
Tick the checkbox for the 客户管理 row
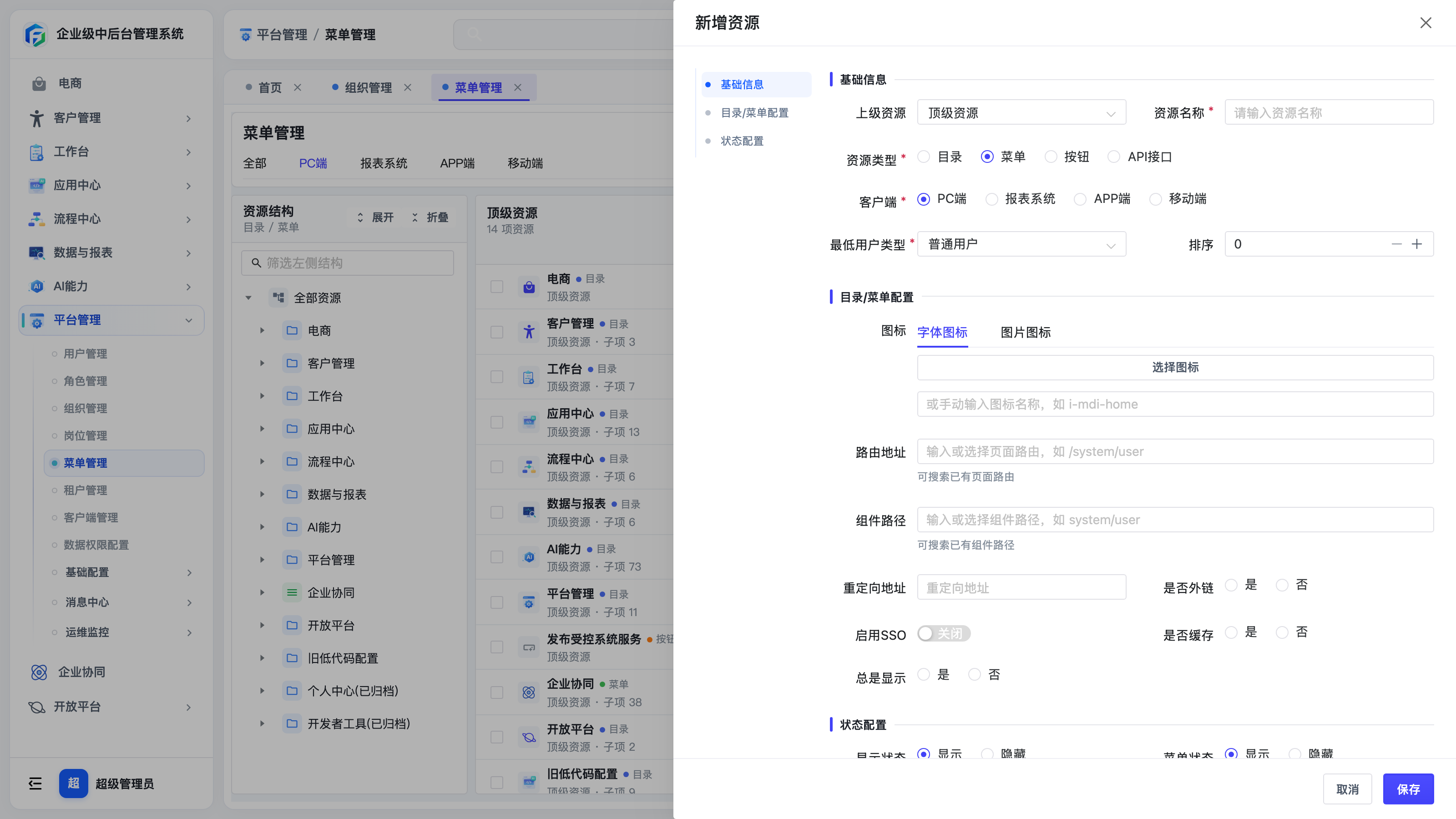tap(497, 332)
